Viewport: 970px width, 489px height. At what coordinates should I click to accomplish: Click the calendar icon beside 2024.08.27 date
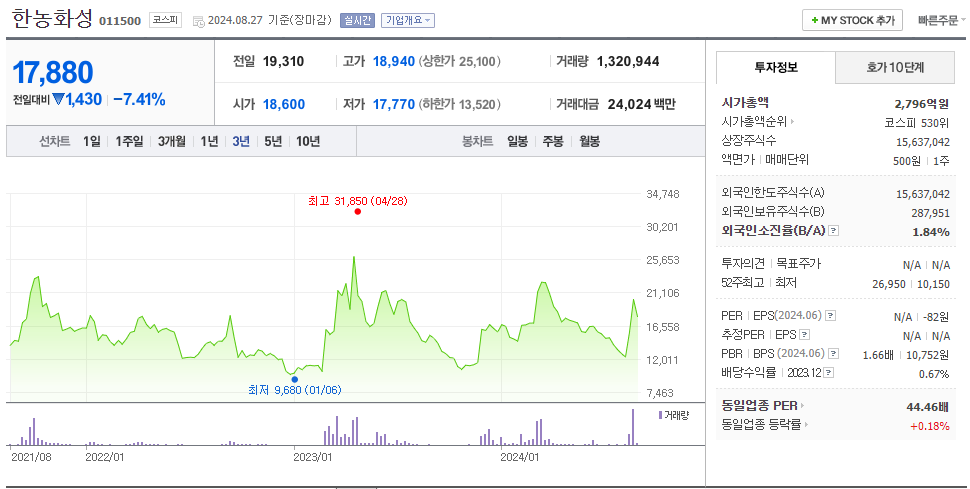pyautogui.click(x=199, y=22)
